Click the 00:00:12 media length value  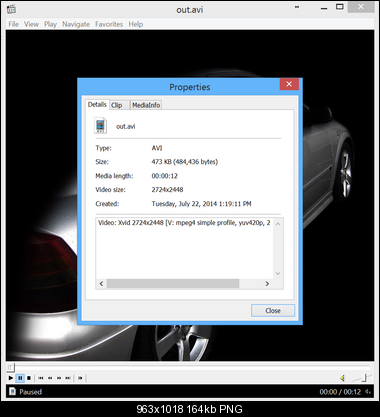point(165,176)
